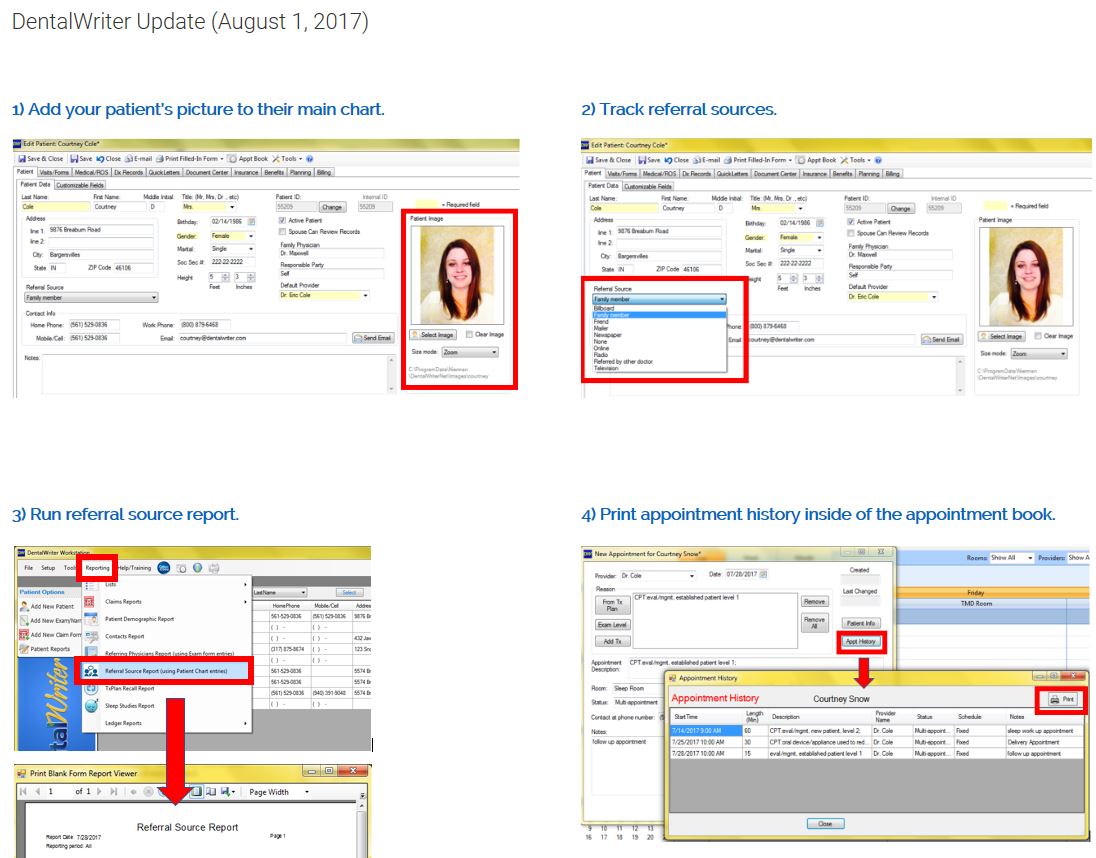The image size is (1096, 858).
Task: Check Clear Image in section 1 Patient Image
Action: point(470,335)
